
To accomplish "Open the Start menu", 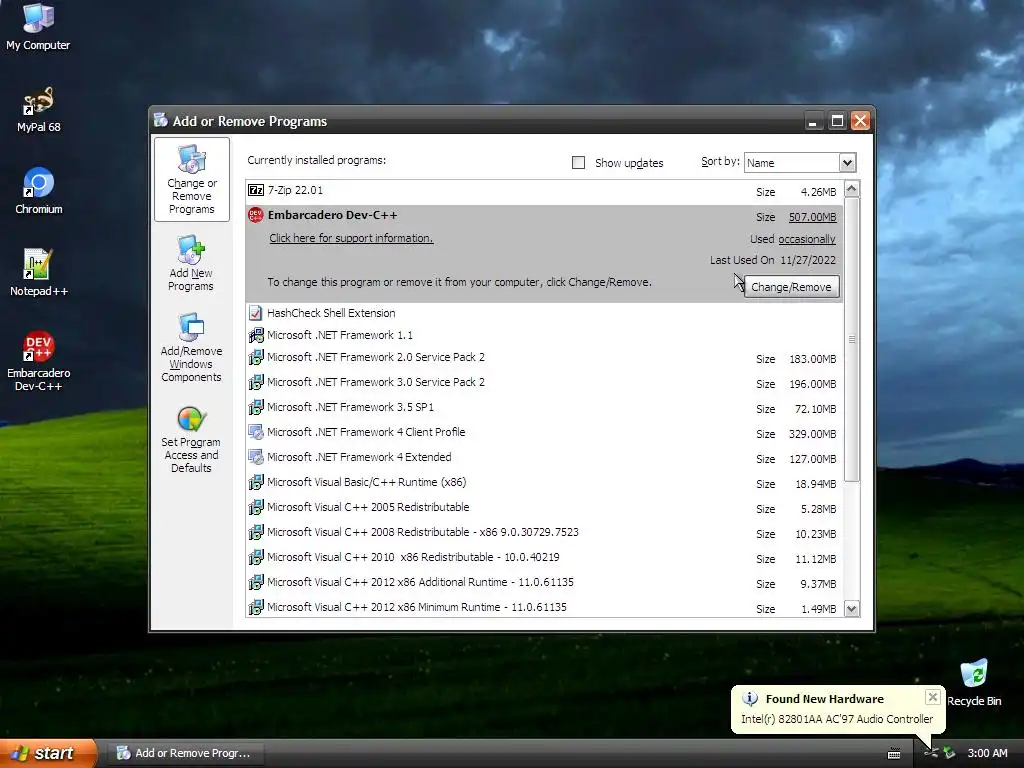I will click(48, 753).
